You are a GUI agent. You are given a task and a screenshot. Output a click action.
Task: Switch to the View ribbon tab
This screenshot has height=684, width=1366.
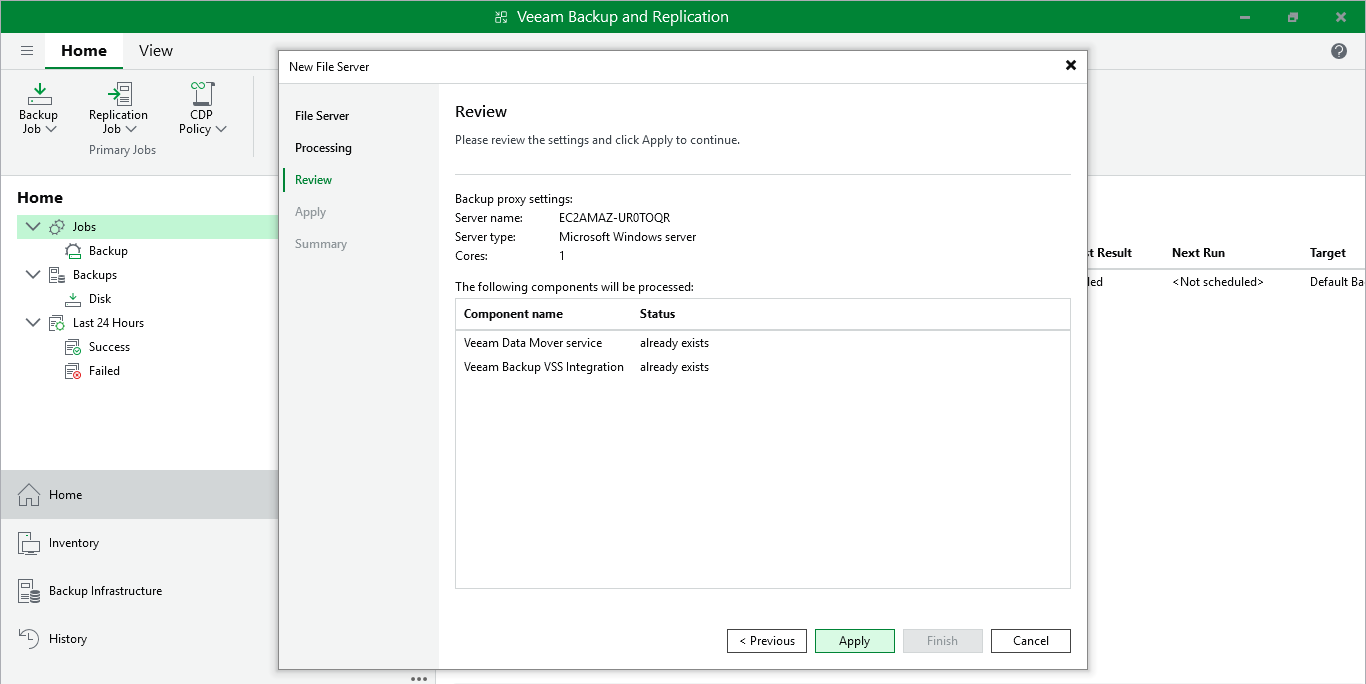point(156,51)
